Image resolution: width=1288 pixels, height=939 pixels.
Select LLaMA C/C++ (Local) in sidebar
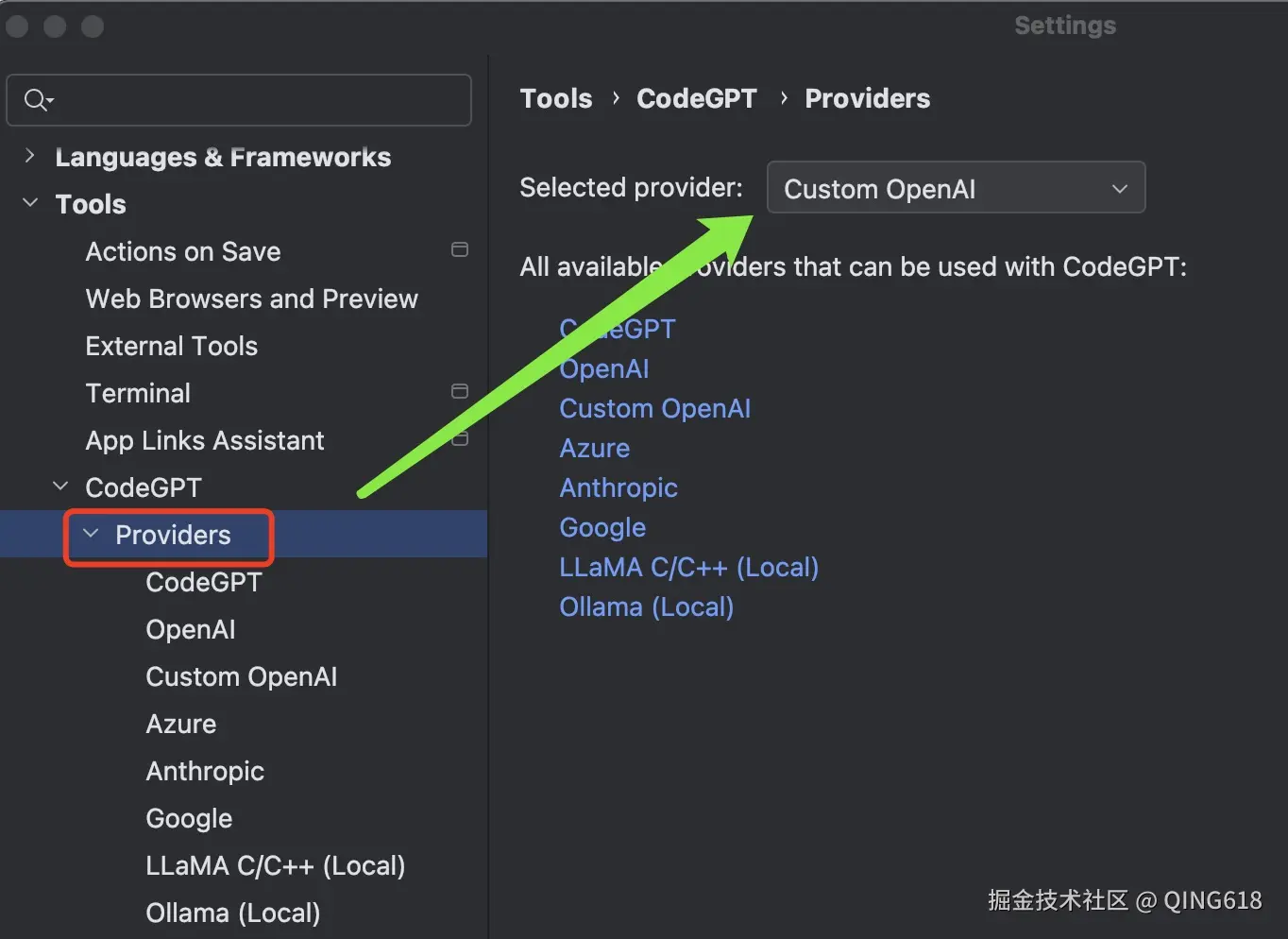click(275, 866)
